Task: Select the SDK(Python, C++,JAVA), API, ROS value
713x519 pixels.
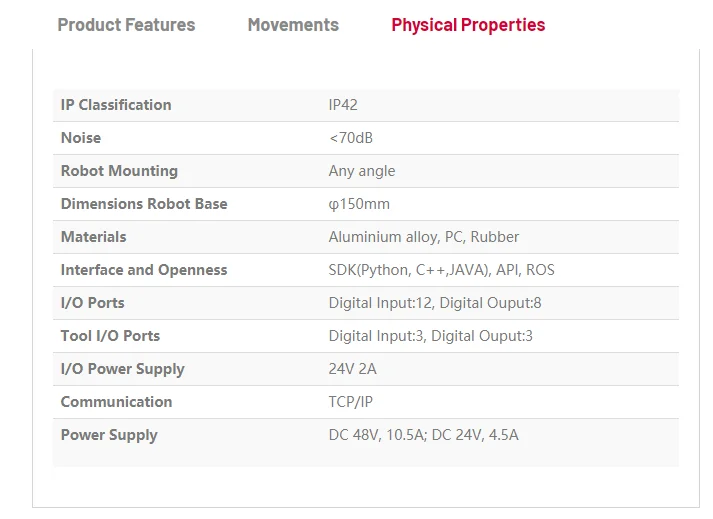Action: tap(441, 270)
